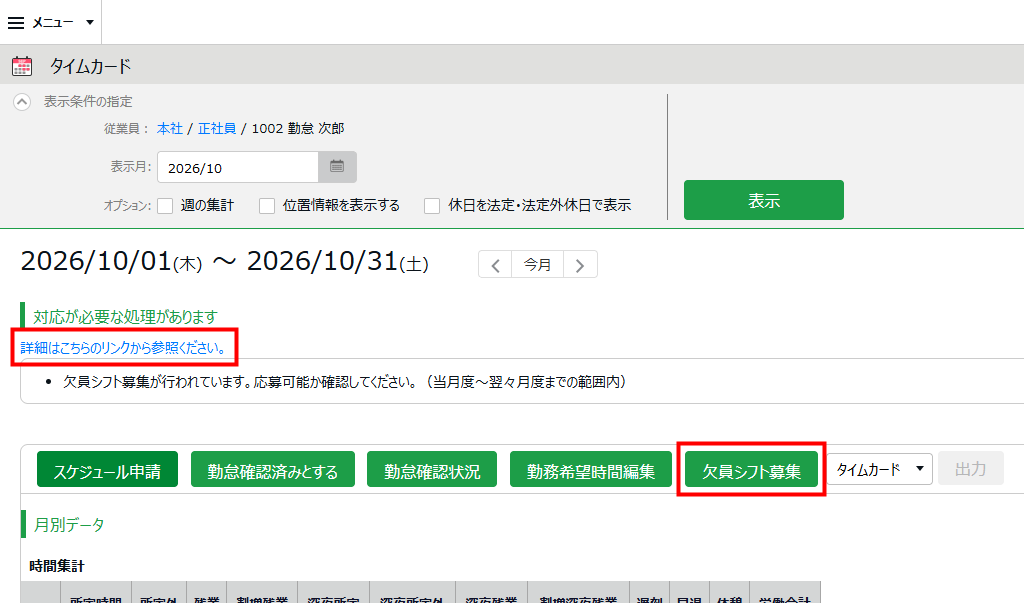The image size is (1024, 603).
Task: Click the date range heading 2026/10/01 ～ 2026/10/31
Action: [225, 263]
